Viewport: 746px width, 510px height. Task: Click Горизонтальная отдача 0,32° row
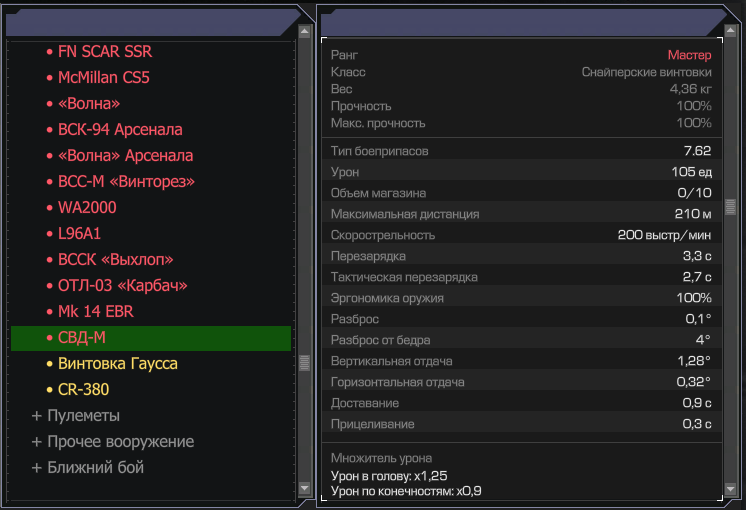(521, 382)
